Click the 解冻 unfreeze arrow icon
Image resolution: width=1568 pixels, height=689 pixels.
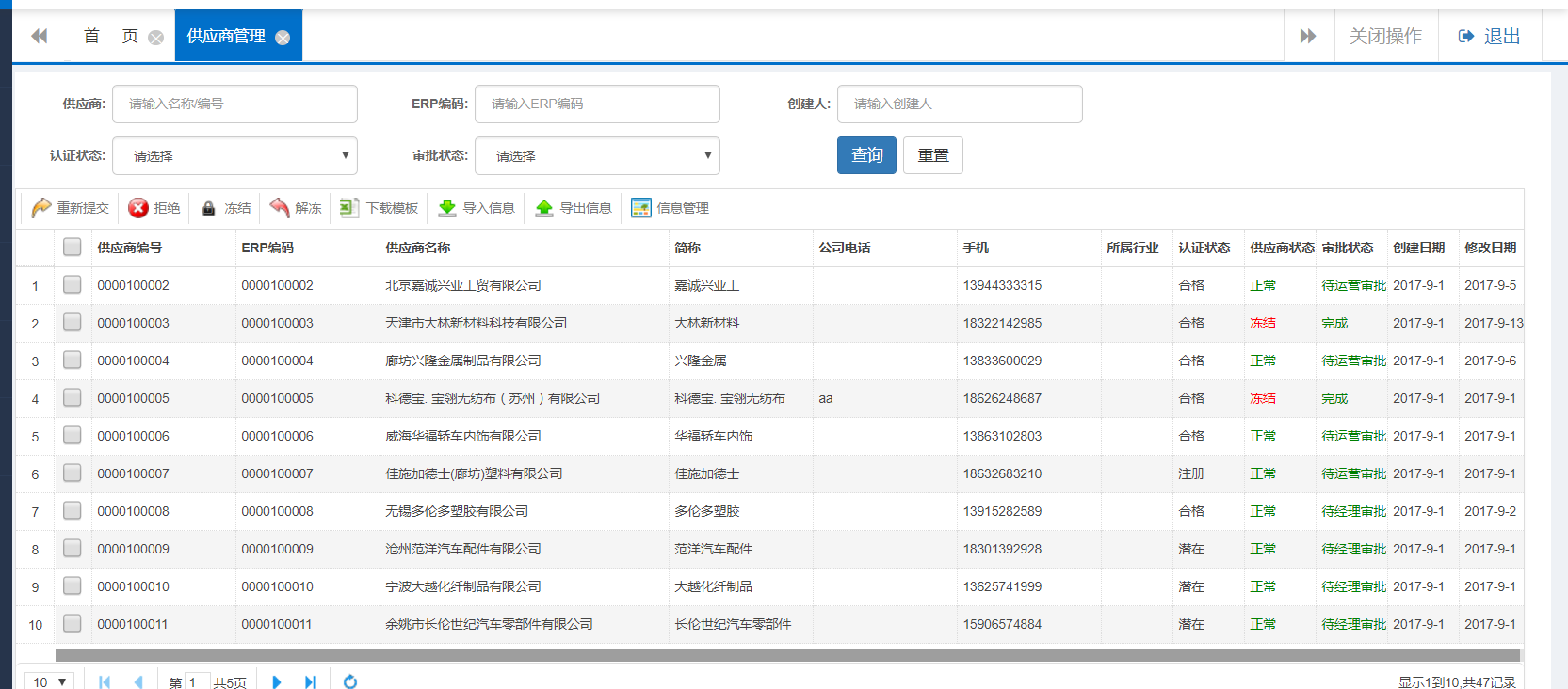tap(280, 208)
